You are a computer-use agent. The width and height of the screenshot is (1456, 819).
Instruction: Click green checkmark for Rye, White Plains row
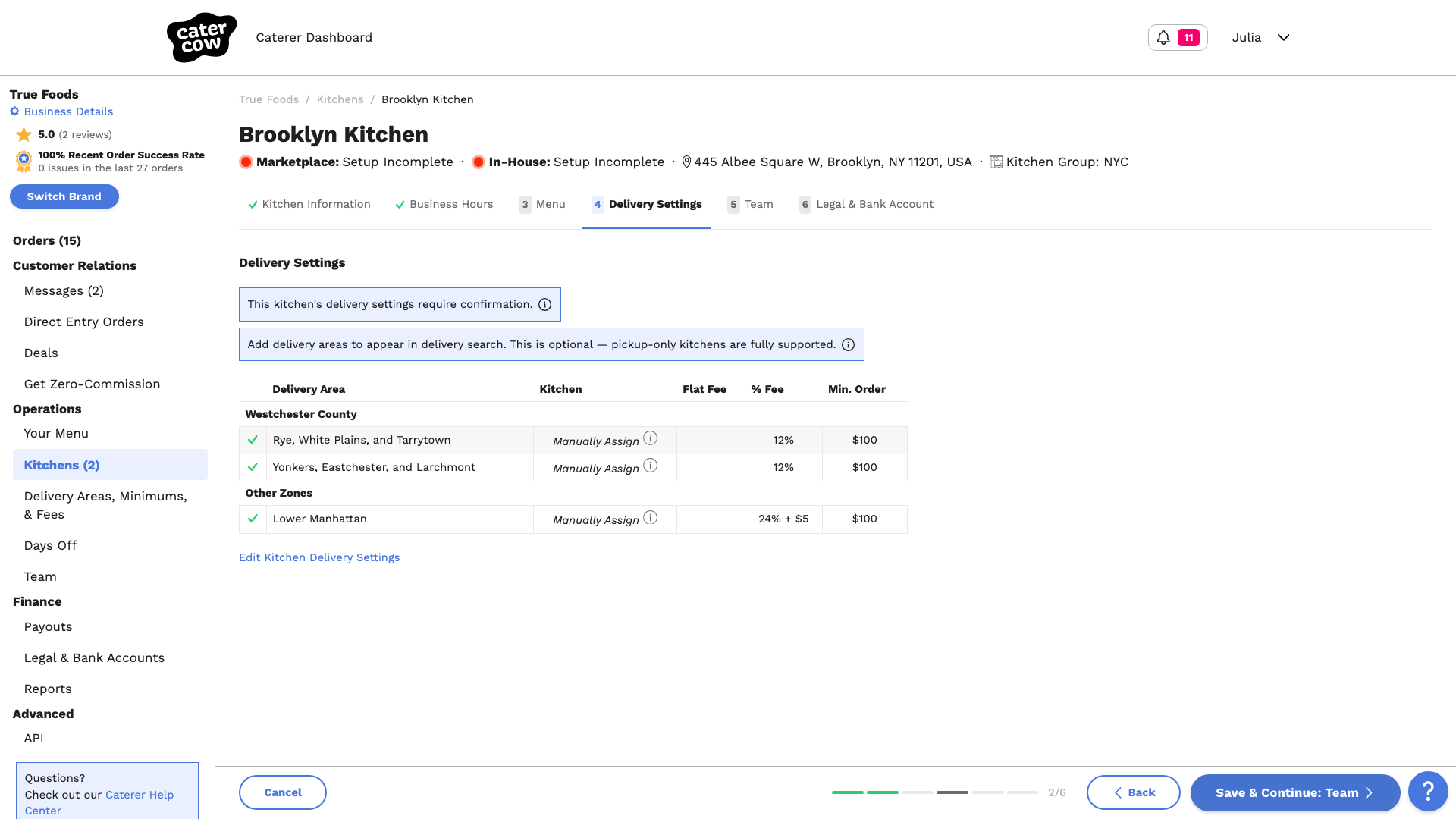coord(253,440)
